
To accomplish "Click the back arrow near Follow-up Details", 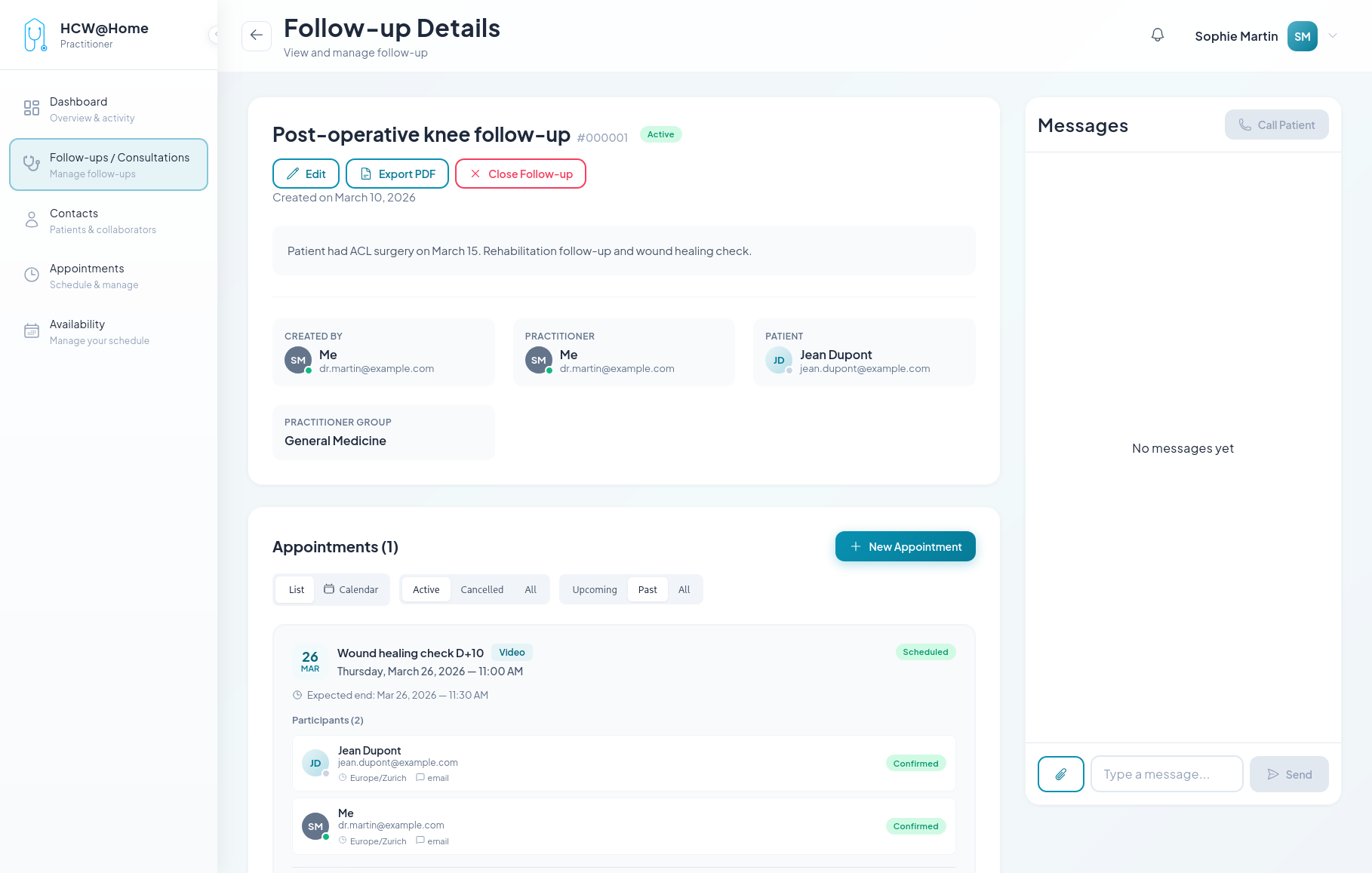I will point(256,35).
